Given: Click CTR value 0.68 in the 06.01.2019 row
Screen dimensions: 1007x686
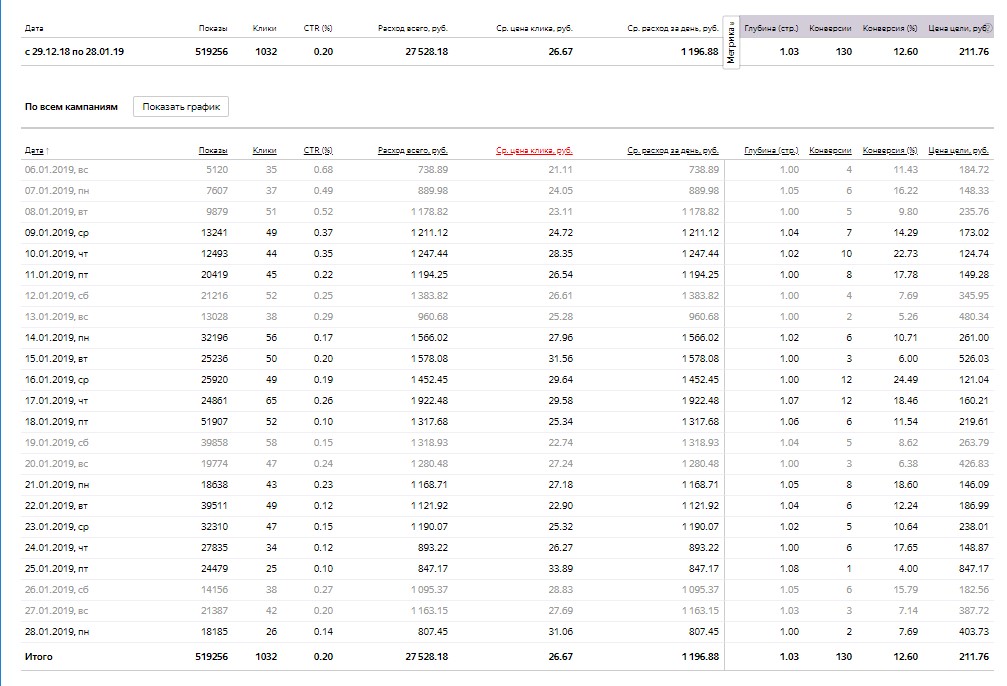Looking at the screenshot, I should click(x=323, y=170).
